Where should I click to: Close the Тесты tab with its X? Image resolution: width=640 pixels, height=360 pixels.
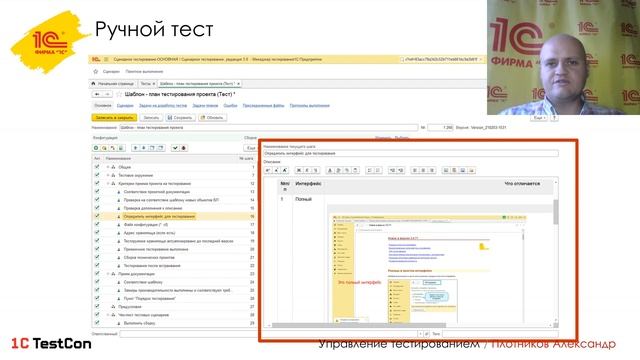(154, 84)
